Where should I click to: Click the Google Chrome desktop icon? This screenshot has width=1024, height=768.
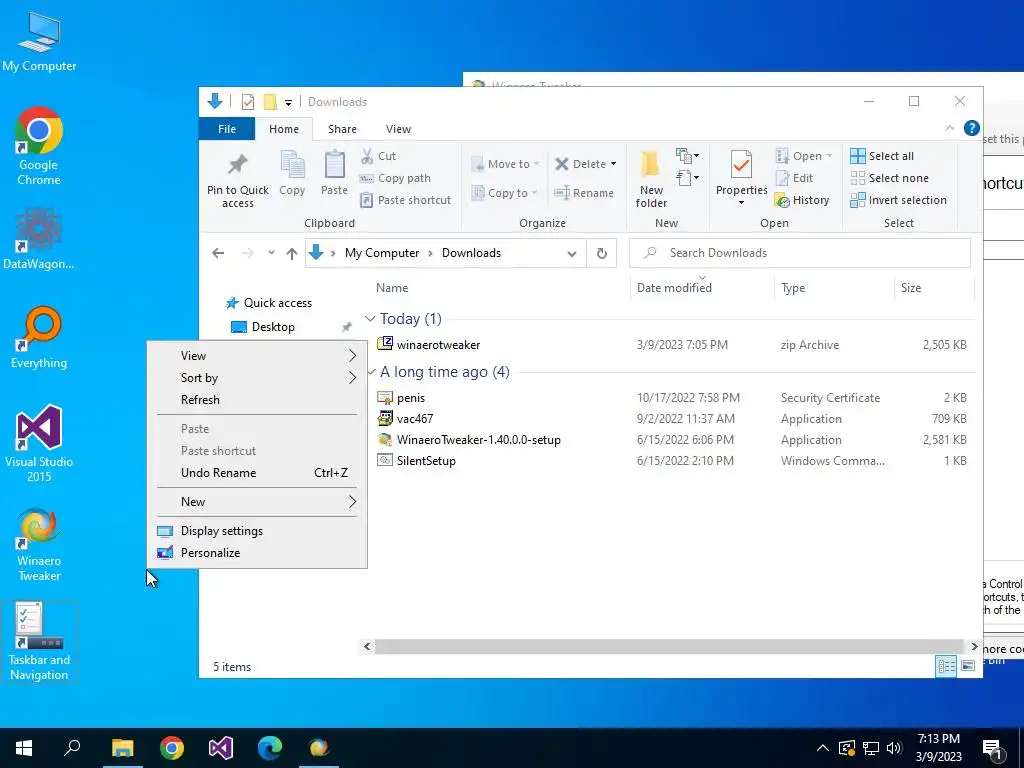[39, 147]
